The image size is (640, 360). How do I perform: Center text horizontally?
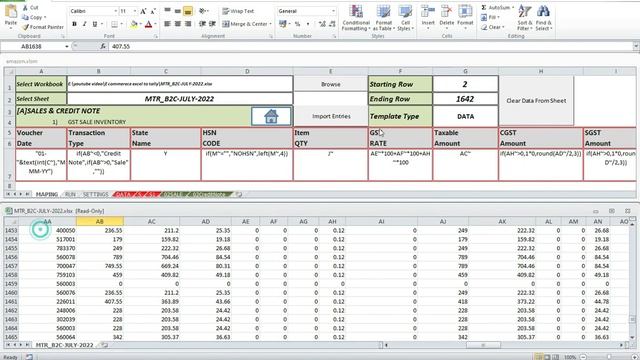click(178, 24)
